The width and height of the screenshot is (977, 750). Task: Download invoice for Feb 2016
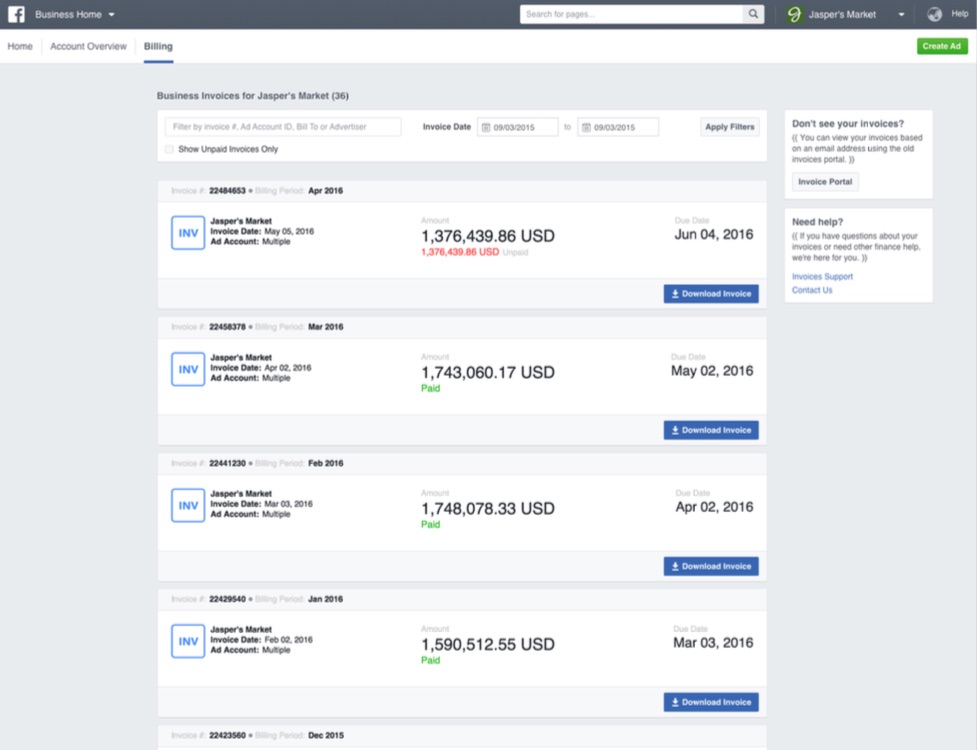pos(711,566)
